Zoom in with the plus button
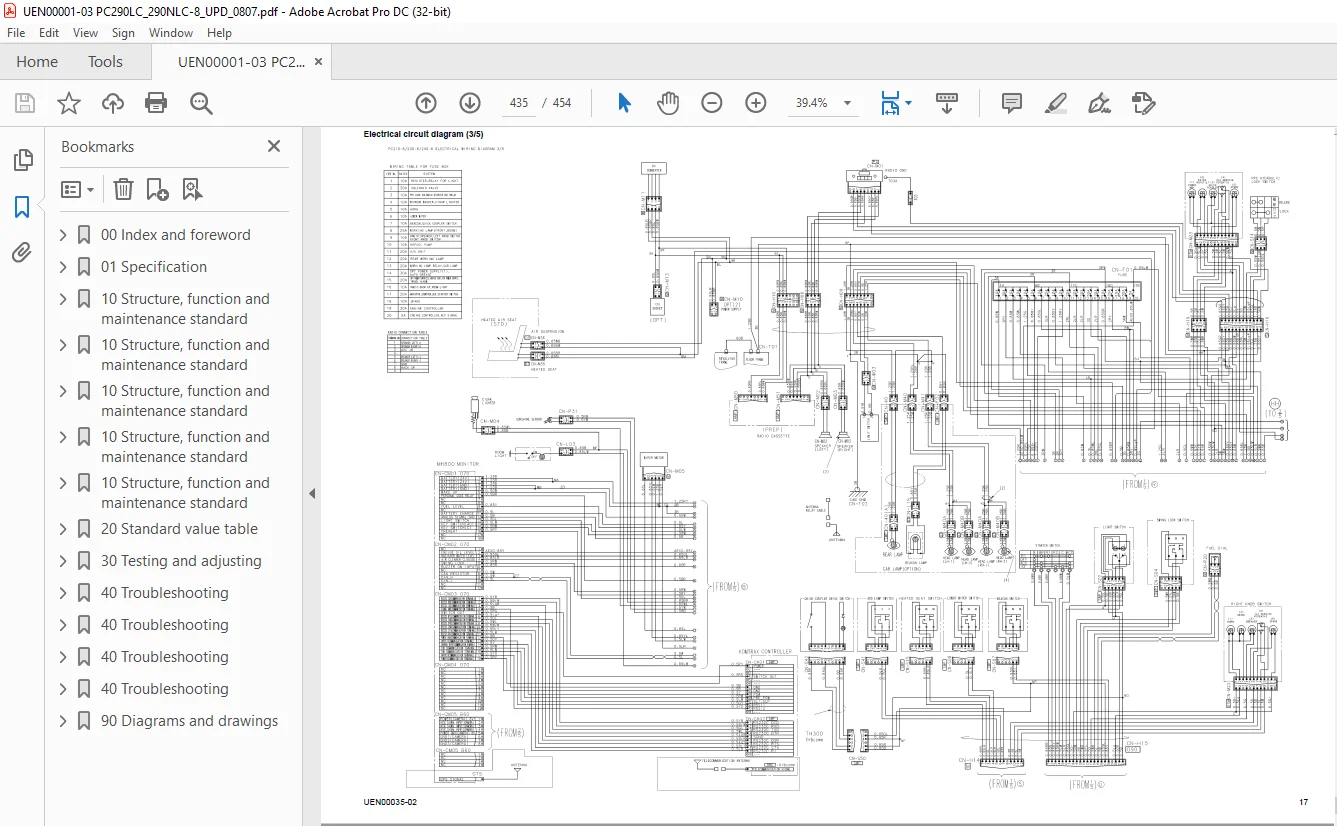This screenshot has height=826, width=1337. click(756, 103)
